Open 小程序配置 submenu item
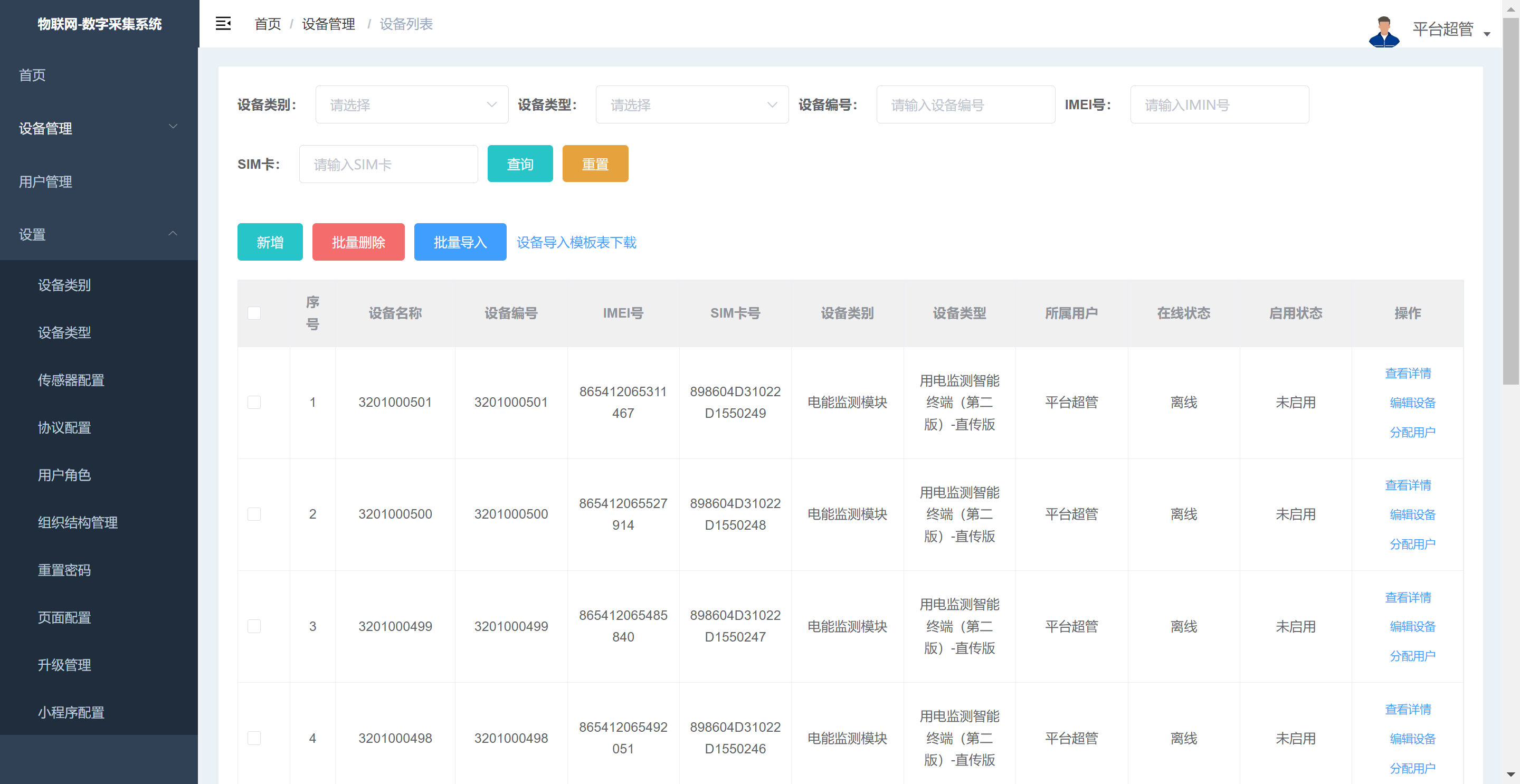1520x784 pixels. point(99,712)
